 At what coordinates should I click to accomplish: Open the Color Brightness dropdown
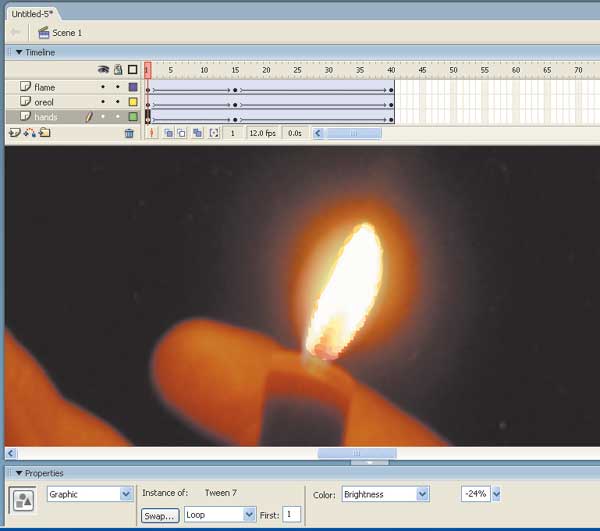tap(423, 494)
